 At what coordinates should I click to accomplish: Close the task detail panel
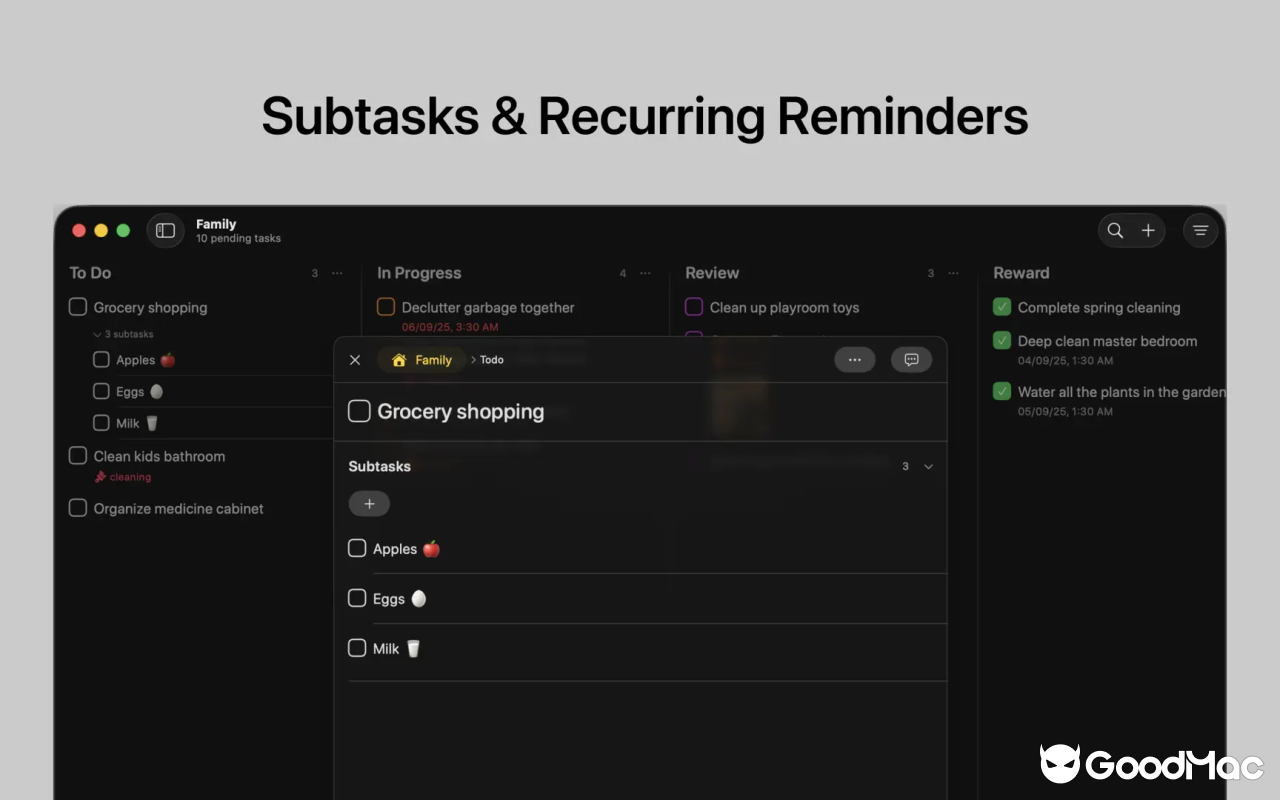point(355,360)
